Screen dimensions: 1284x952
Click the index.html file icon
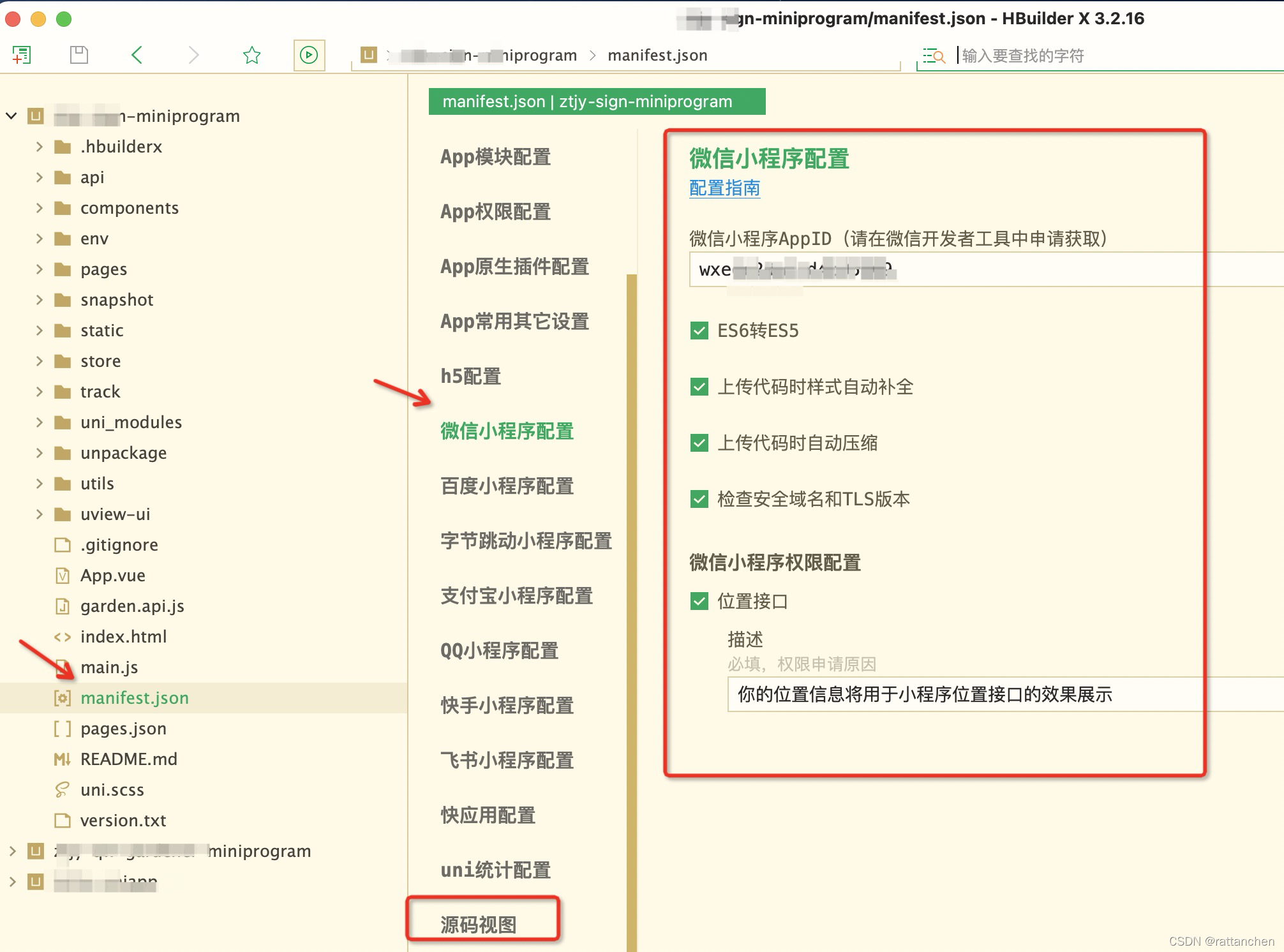tap(63, 637)
